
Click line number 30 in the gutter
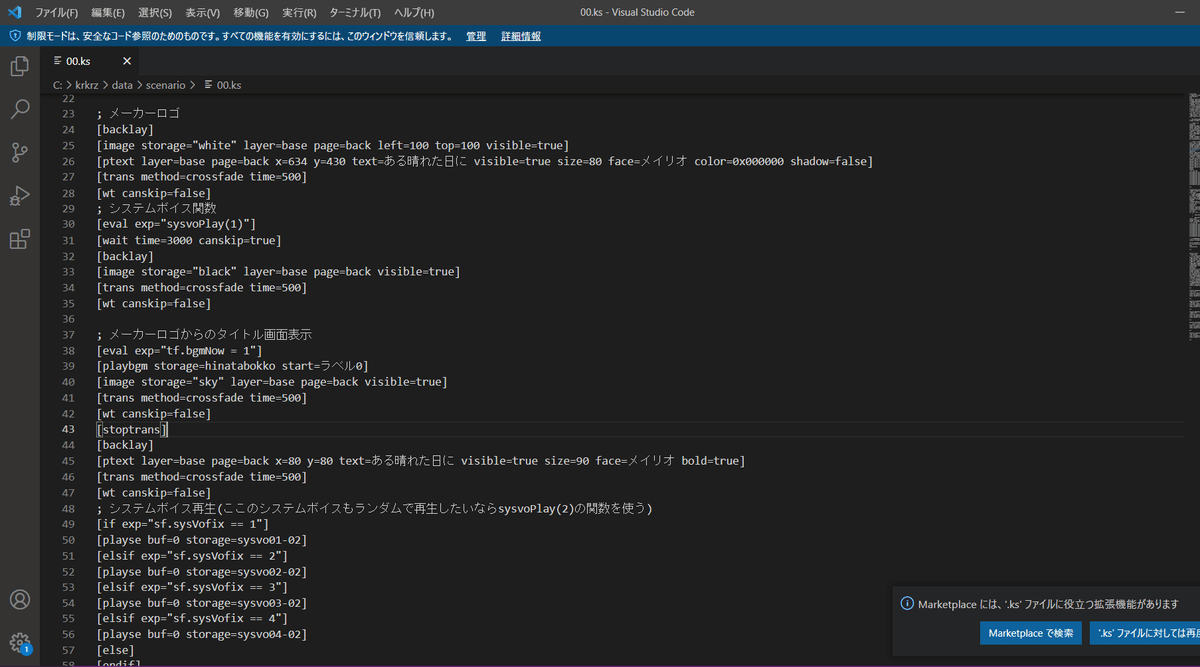[68, 224]
